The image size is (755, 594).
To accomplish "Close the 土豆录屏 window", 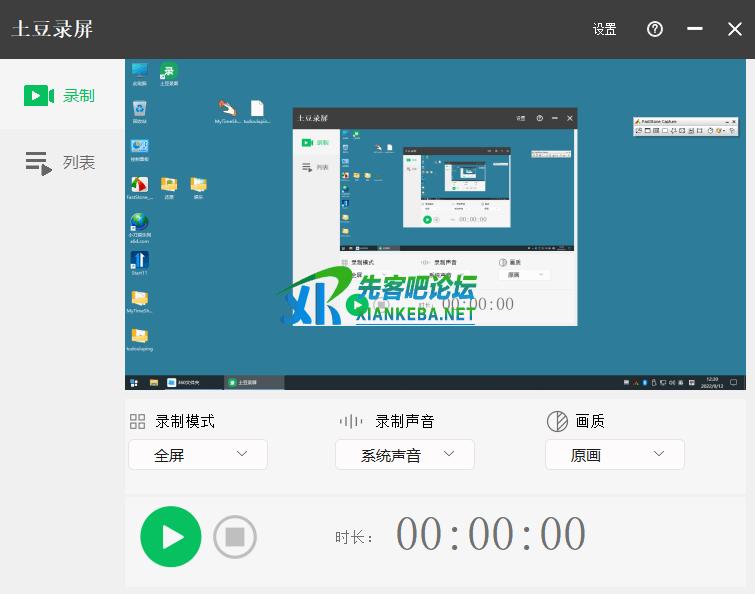I will point(735,29).
